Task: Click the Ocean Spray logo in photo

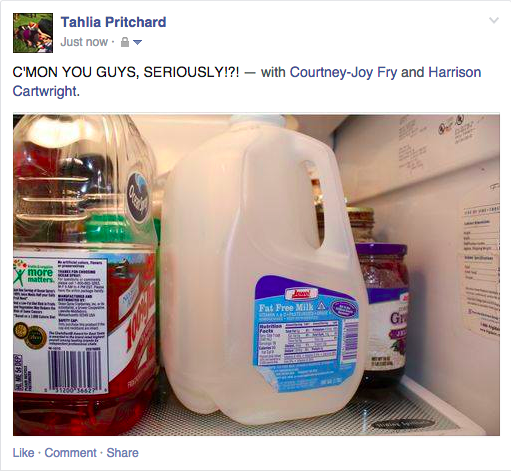Action: coord(139,197)
